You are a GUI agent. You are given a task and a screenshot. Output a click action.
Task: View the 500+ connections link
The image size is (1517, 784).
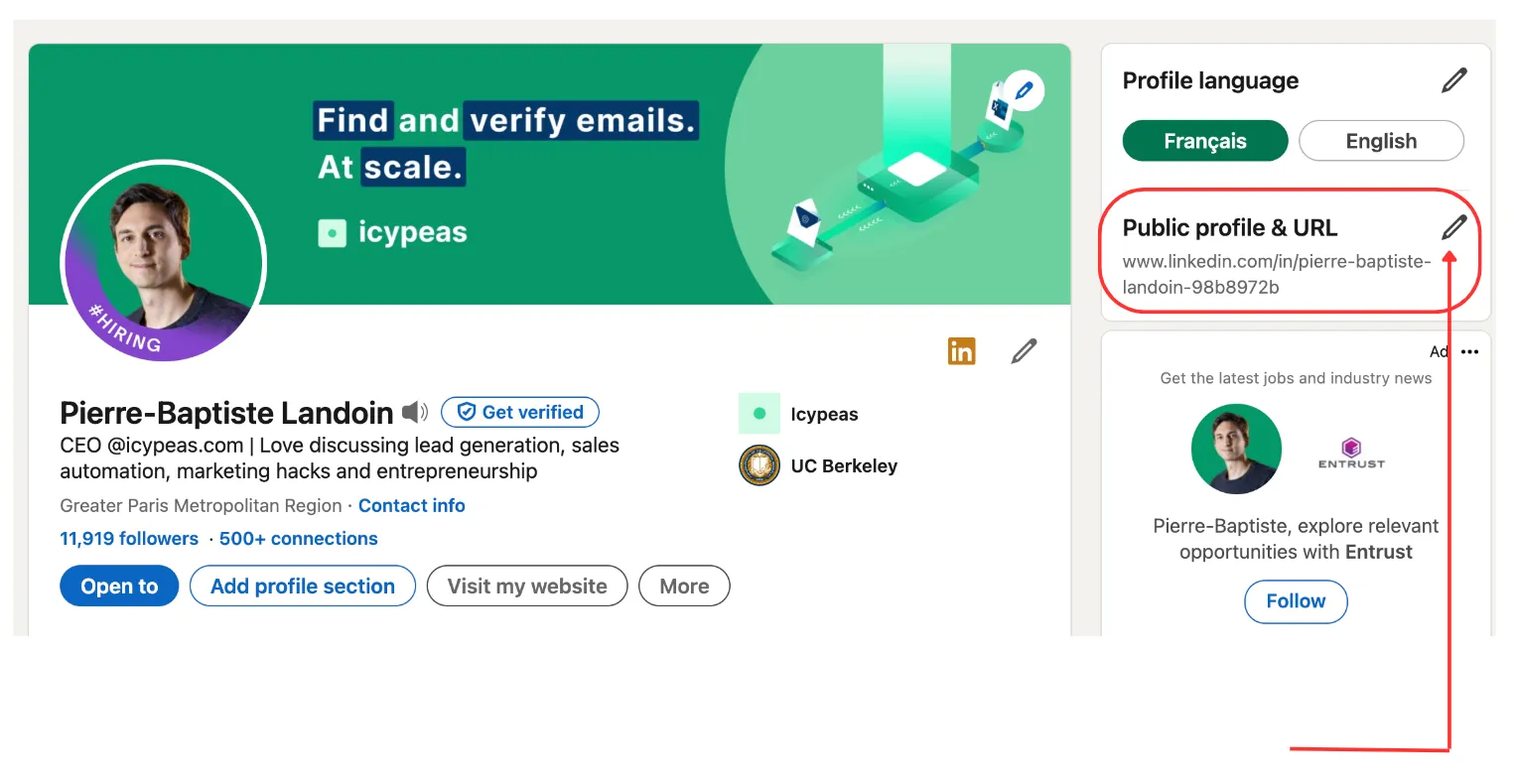coord(299,538)
